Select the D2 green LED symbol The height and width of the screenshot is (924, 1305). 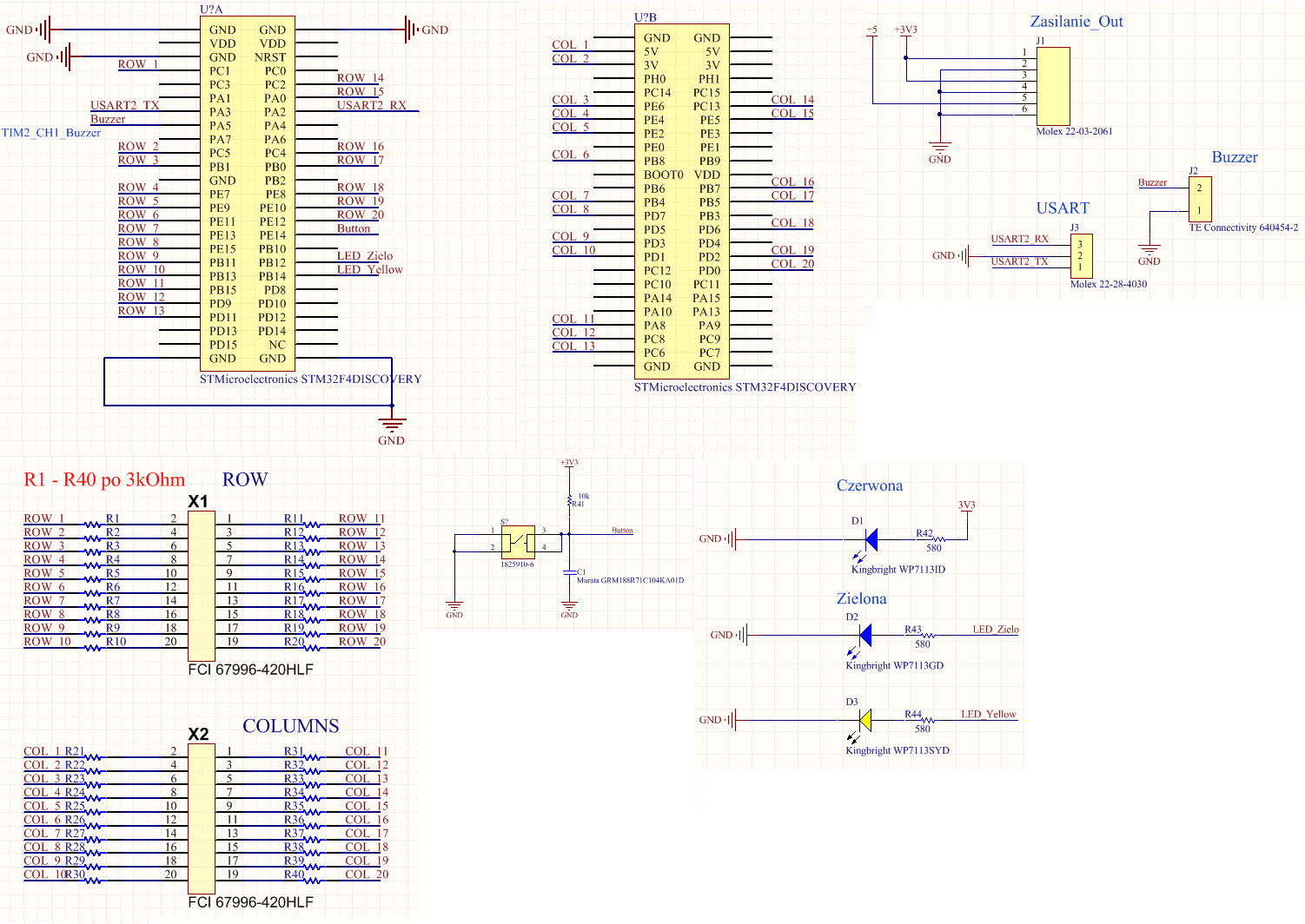pyautogui.click(x=864, y=635)
